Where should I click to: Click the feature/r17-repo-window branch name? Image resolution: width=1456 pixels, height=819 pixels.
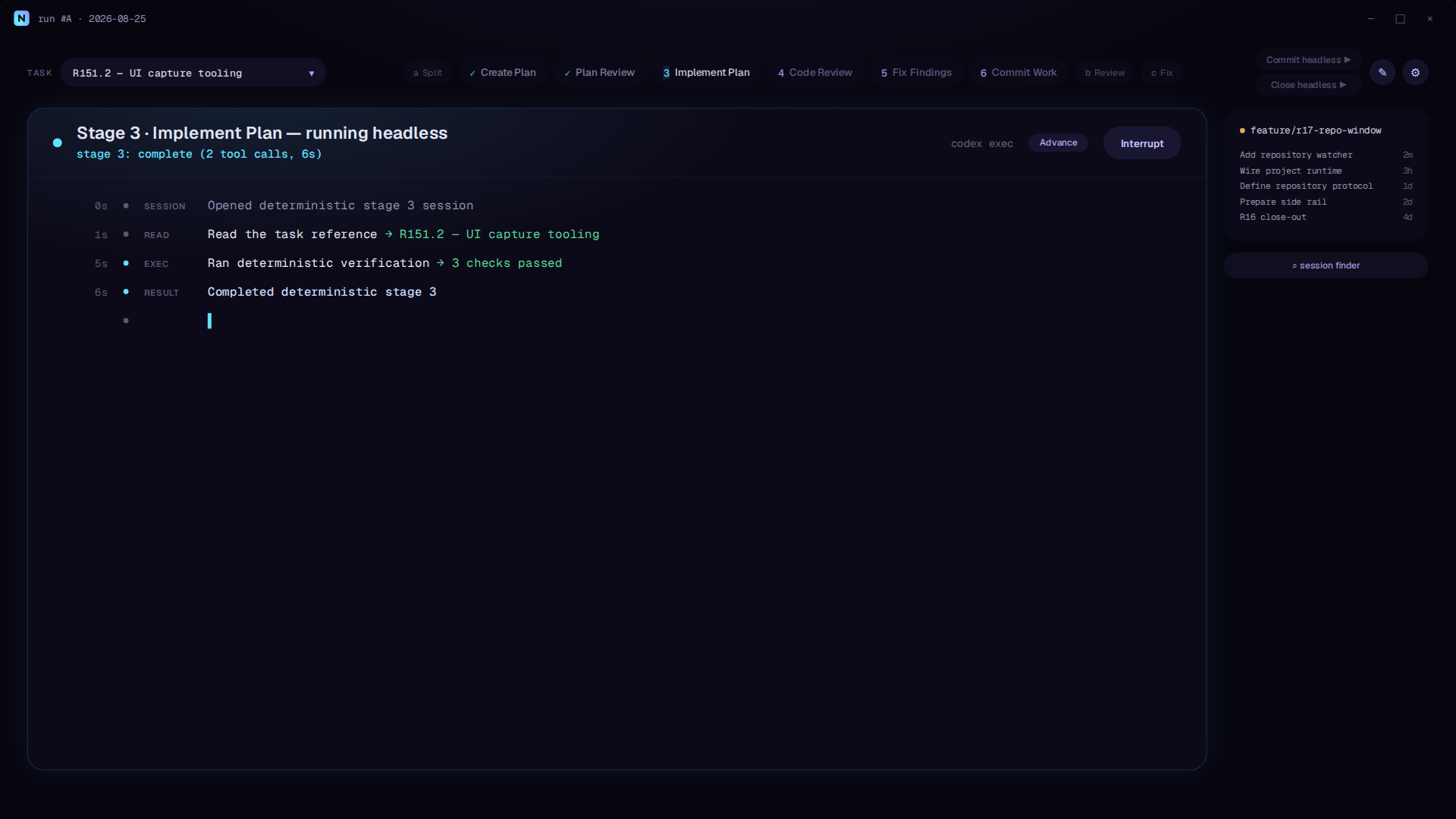coord(1316,130)
